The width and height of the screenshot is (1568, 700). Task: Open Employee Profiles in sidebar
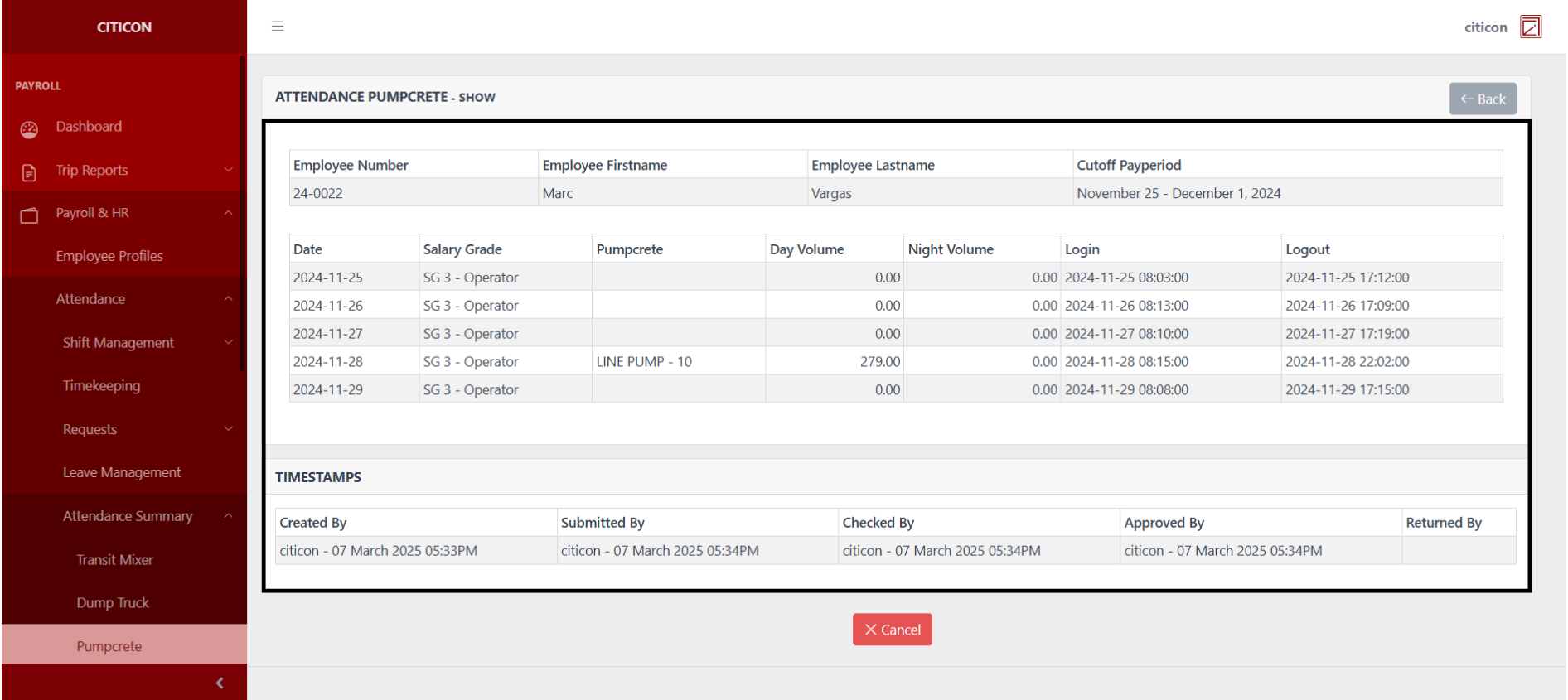(x=109, y=256)
